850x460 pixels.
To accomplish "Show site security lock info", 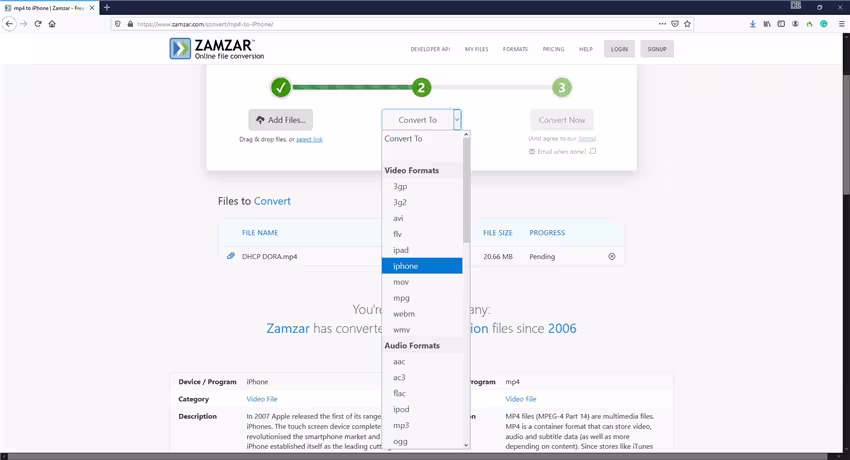I will [x=130, y=24].
